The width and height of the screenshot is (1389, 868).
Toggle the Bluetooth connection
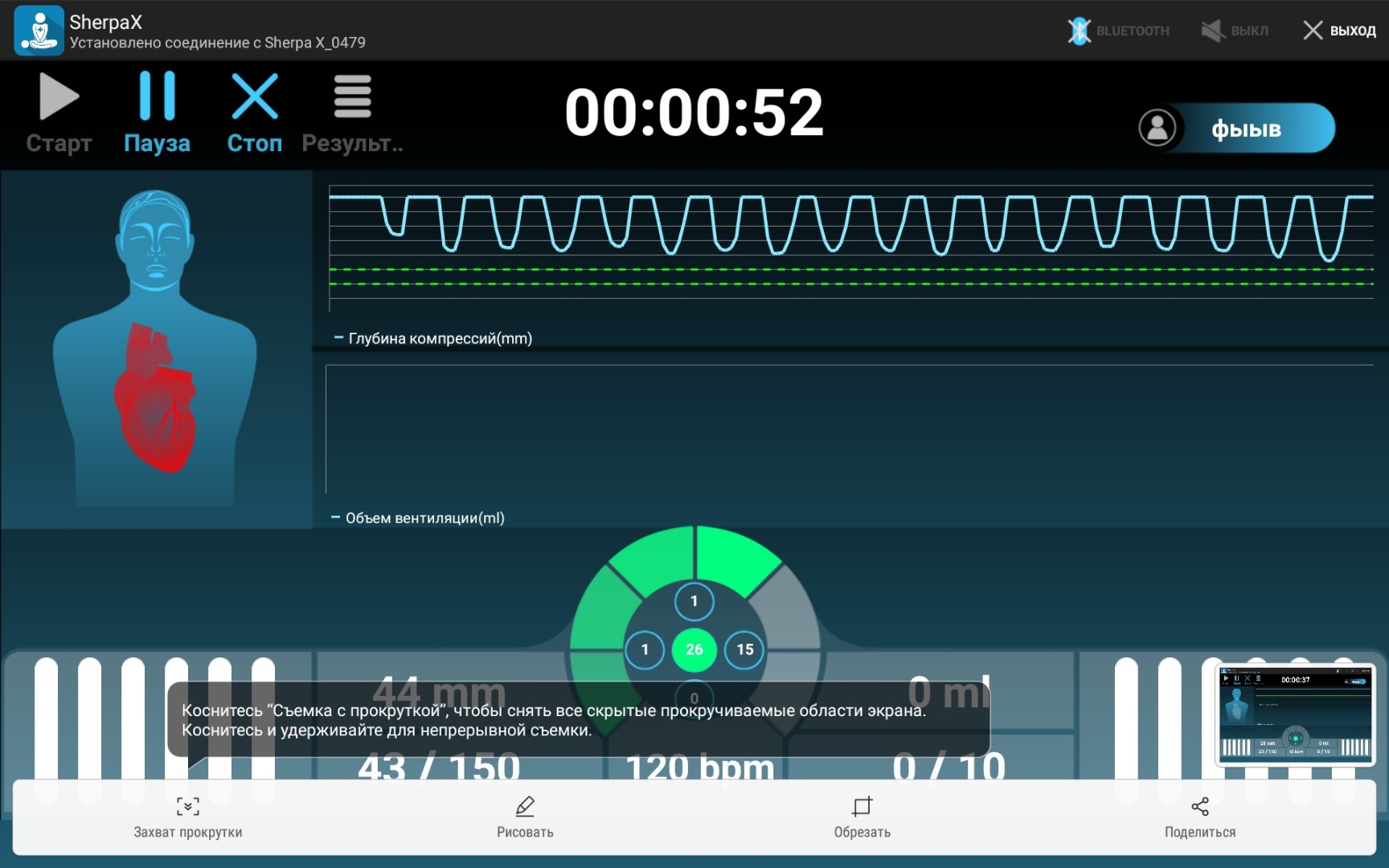pos(1118,31)
